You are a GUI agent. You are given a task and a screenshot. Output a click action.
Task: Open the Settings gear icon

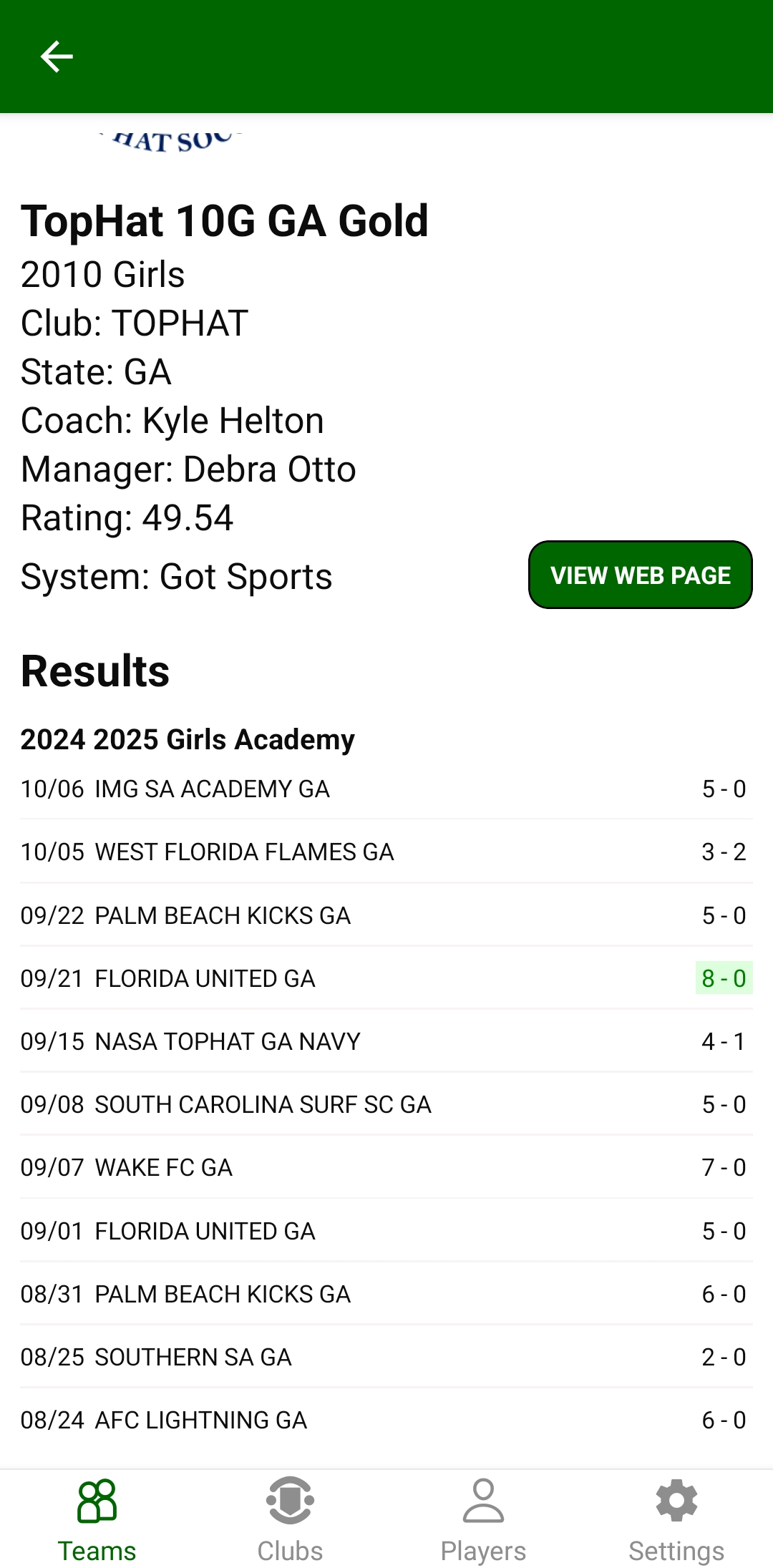click(676, 1501)
